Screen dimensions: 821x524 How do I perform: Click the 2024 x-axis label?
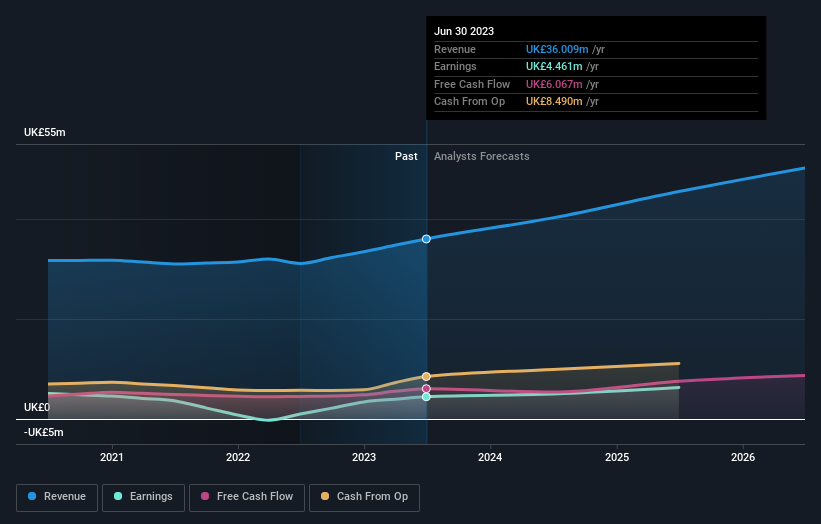(490, 457)
